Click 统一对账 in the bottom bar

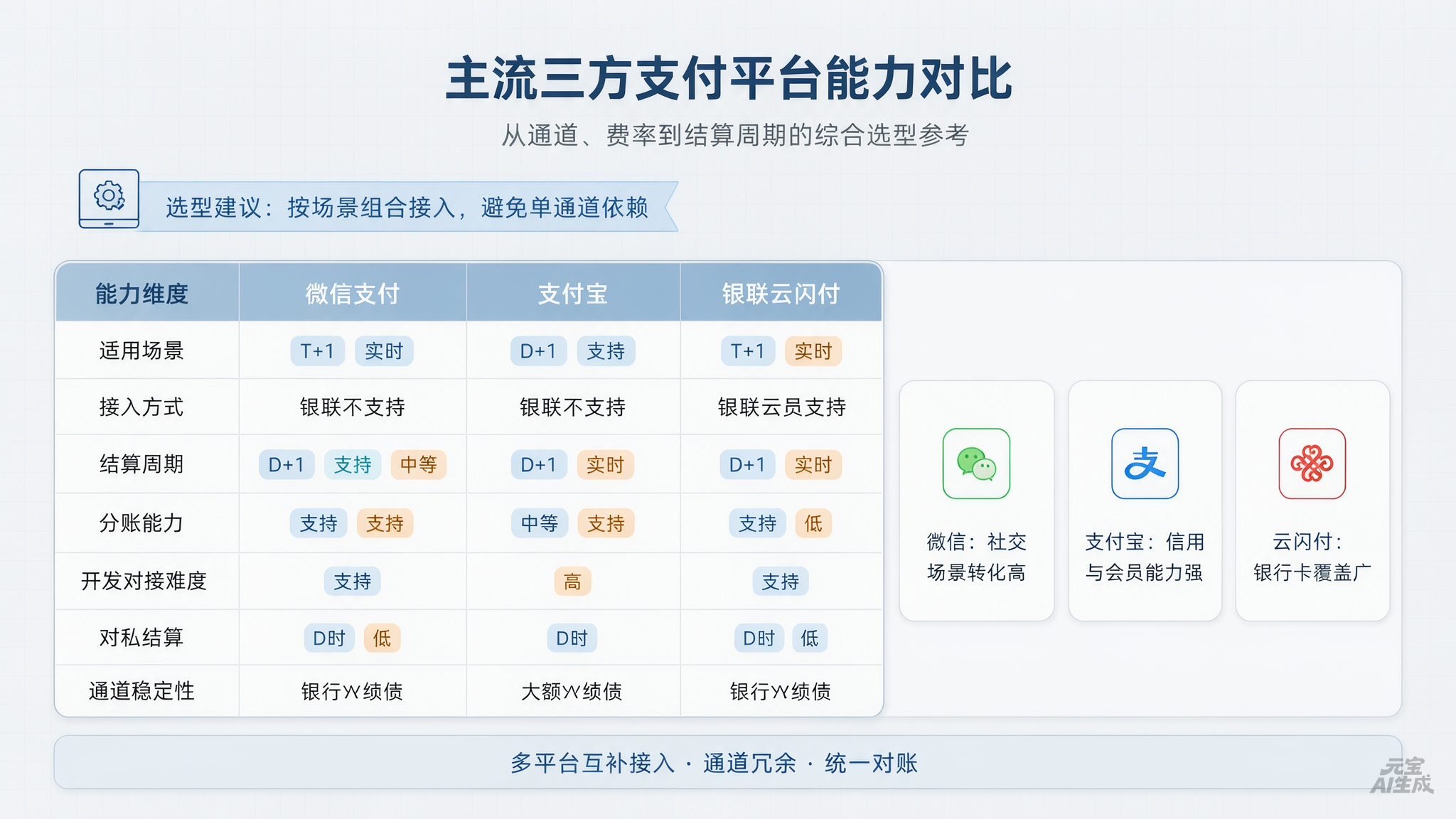coord(871,763)
